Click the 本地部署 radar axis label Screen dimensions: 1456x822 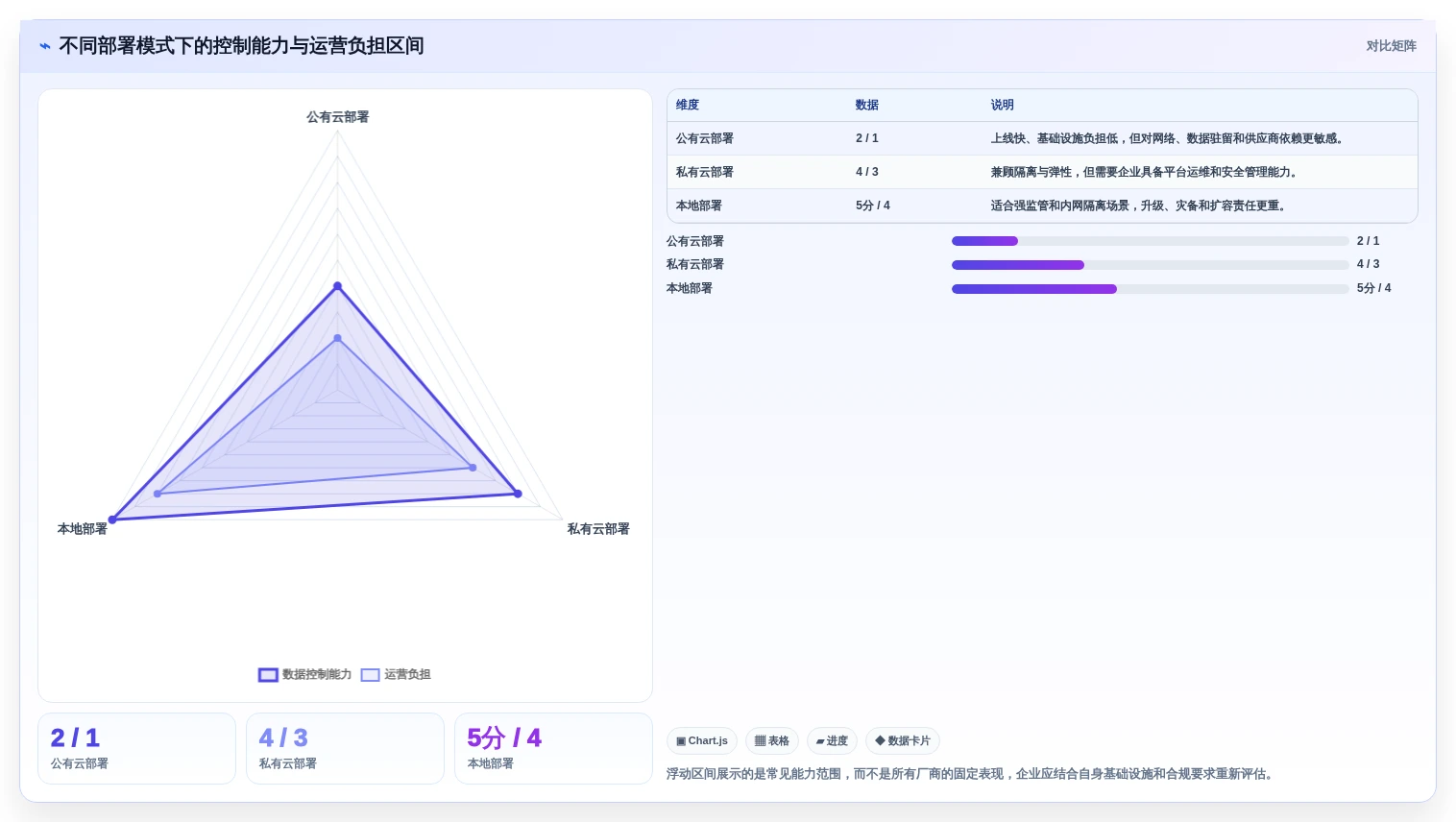(82, 529)
